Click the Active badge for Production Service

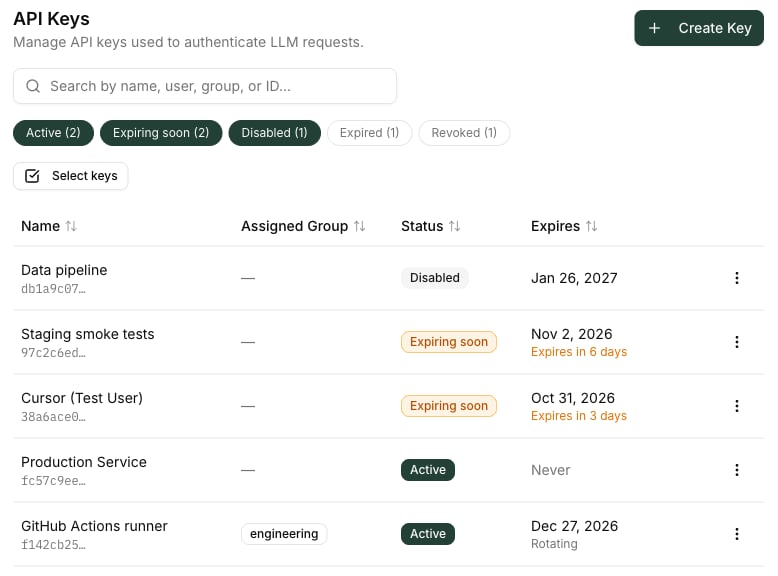[x=428, y=470]
